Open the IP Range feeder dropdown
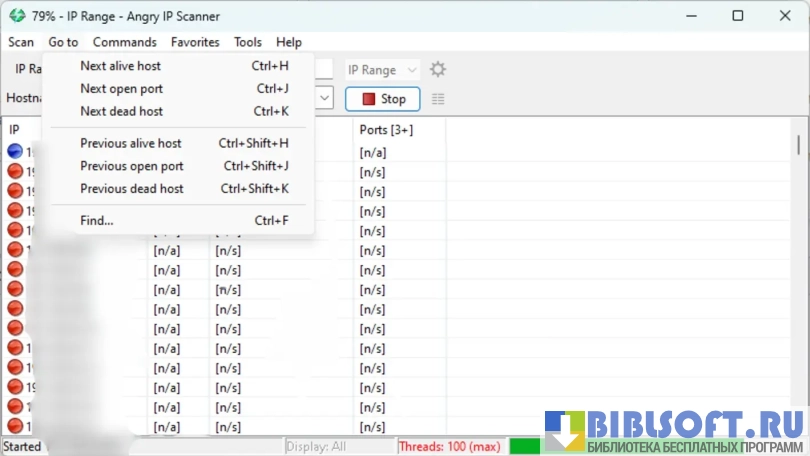 click(382, 70)
